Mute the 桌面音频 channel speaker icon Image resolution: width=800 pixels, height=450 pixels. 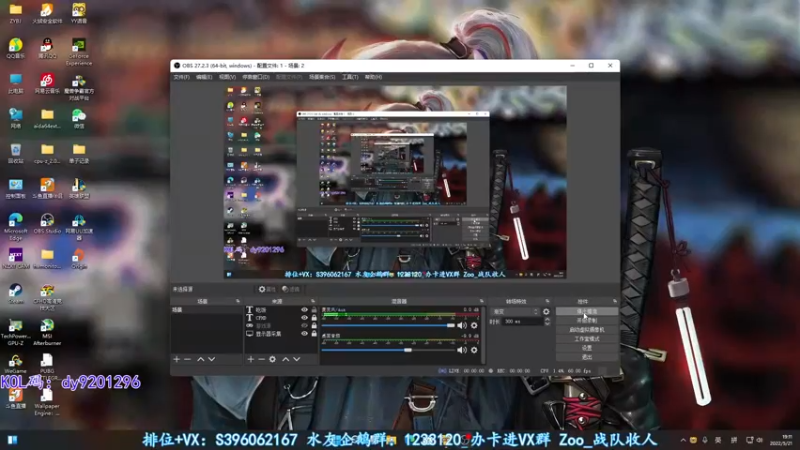[x=462, y=350]
